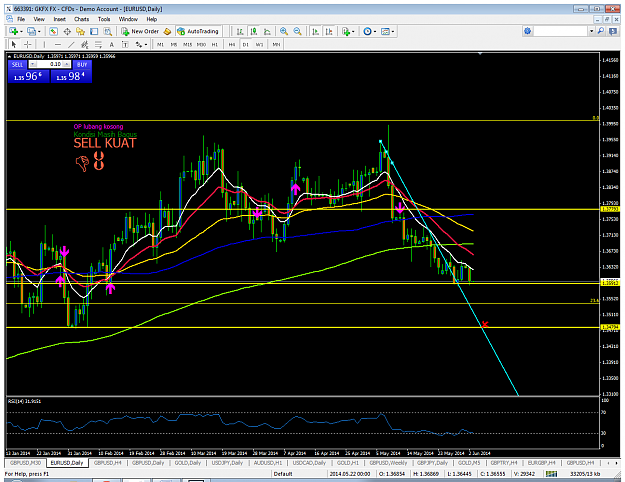Expand the New Chart dropdown arrow
Image resolution: width=625 pixels, height=482 pixels.
pyautogui.click(x=21, y=31)
